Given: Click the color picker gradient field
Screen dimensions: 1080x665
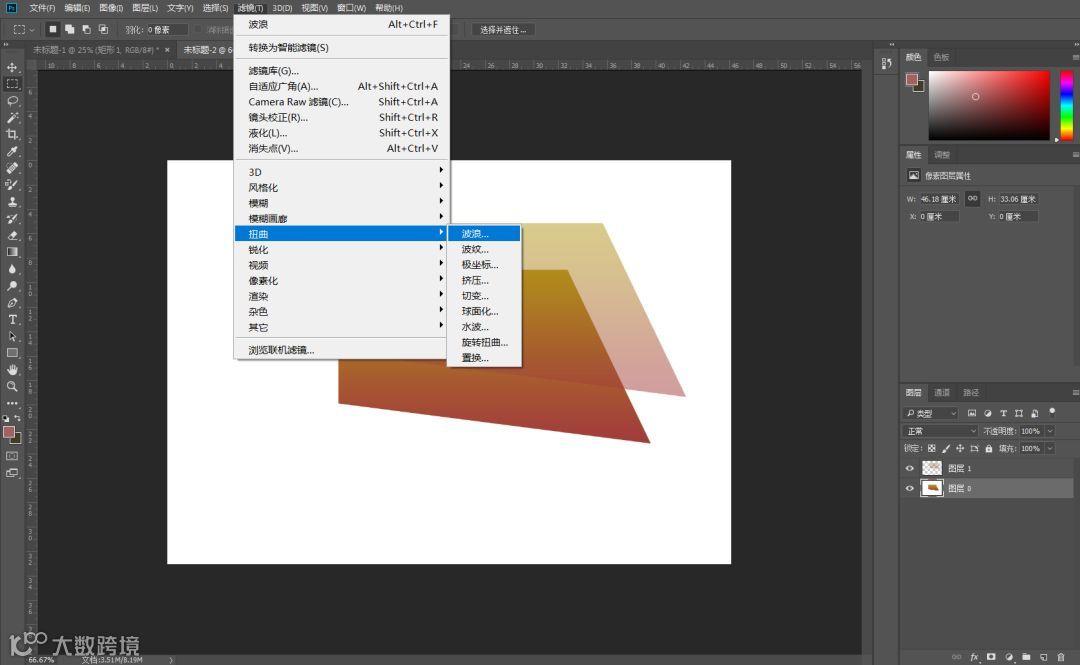Looking at the screenshot, I should (989, 105).
